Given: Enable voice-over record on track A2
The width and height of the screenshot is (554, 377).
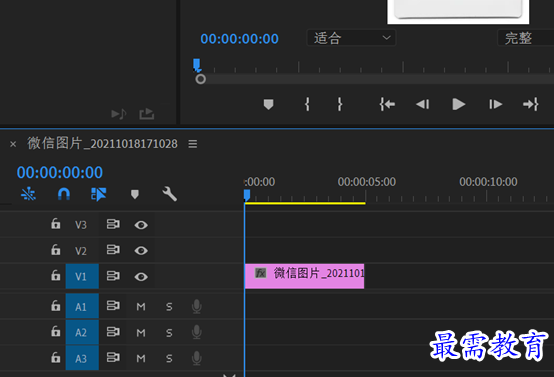Looking at the screenshot, I should (x=197, y=332).
